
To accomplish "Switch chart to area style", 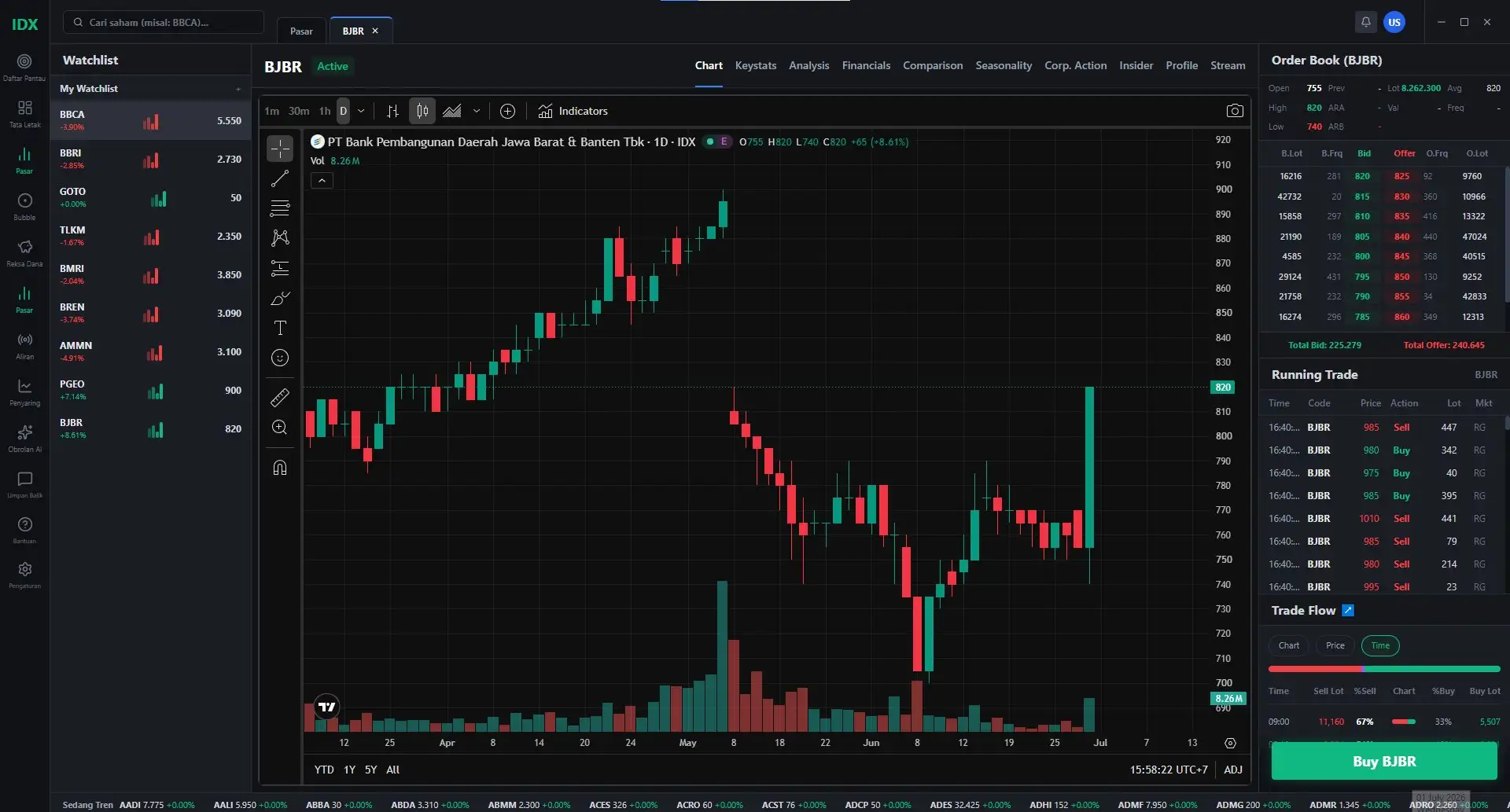I will coord(452,111).
